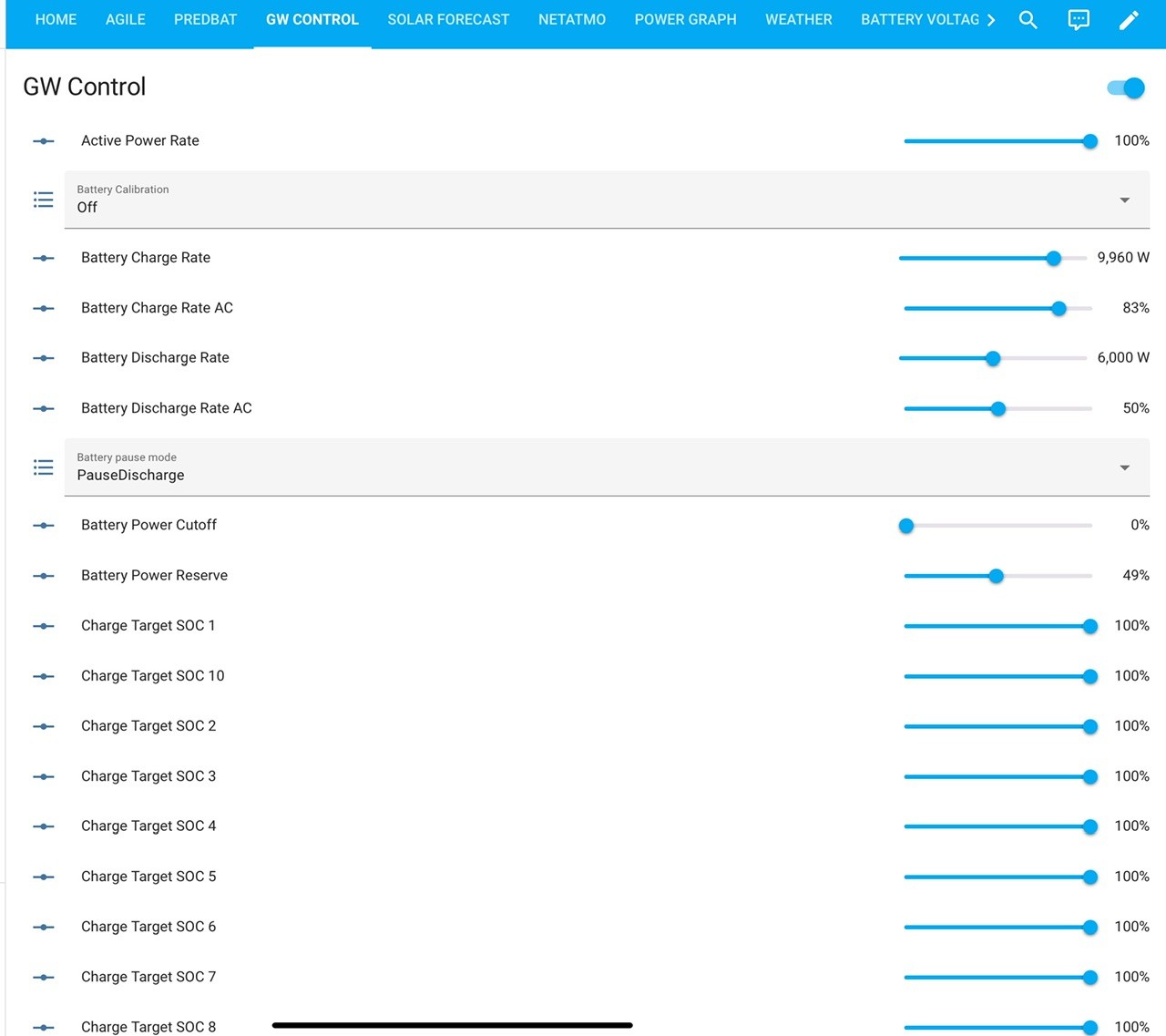This screenshot has width=1166, height=1036.
Task: Click Battery Discharge Rate entity icon
Action: pyautogui.click(x=44, y=358)
